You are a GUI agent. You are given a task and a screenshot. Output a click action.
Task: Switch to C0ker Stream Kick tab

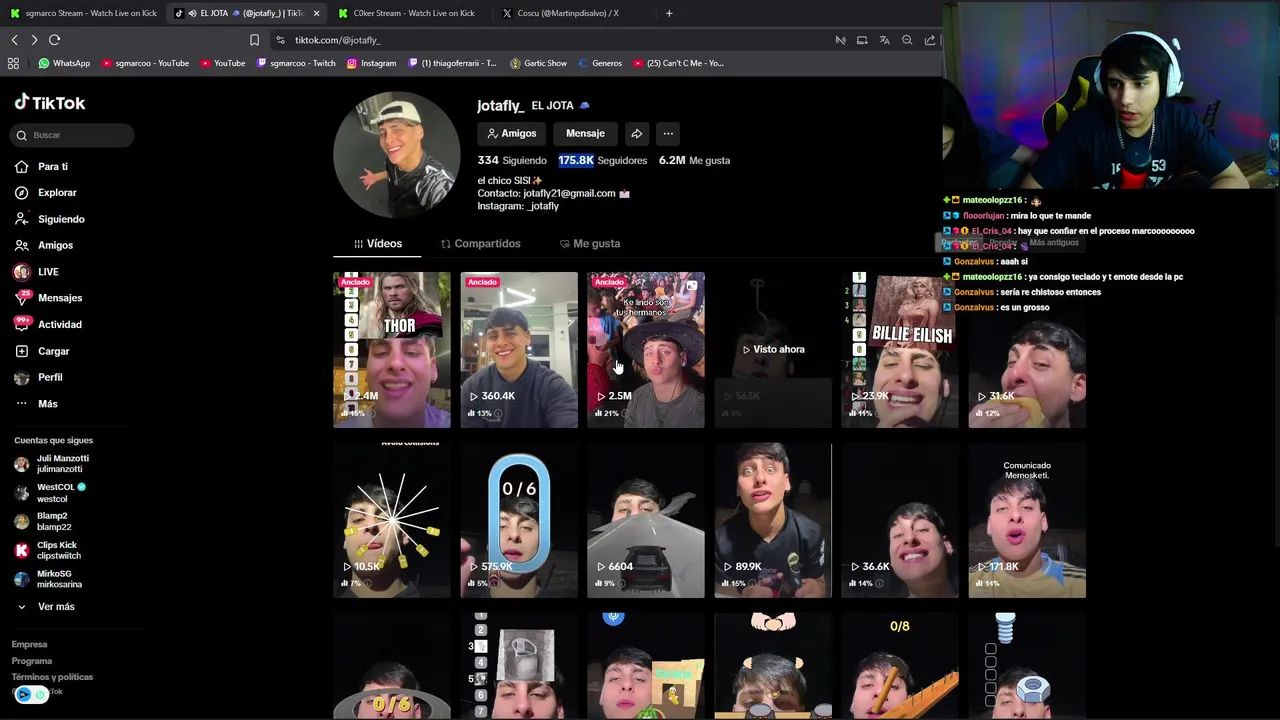[407, 13]
